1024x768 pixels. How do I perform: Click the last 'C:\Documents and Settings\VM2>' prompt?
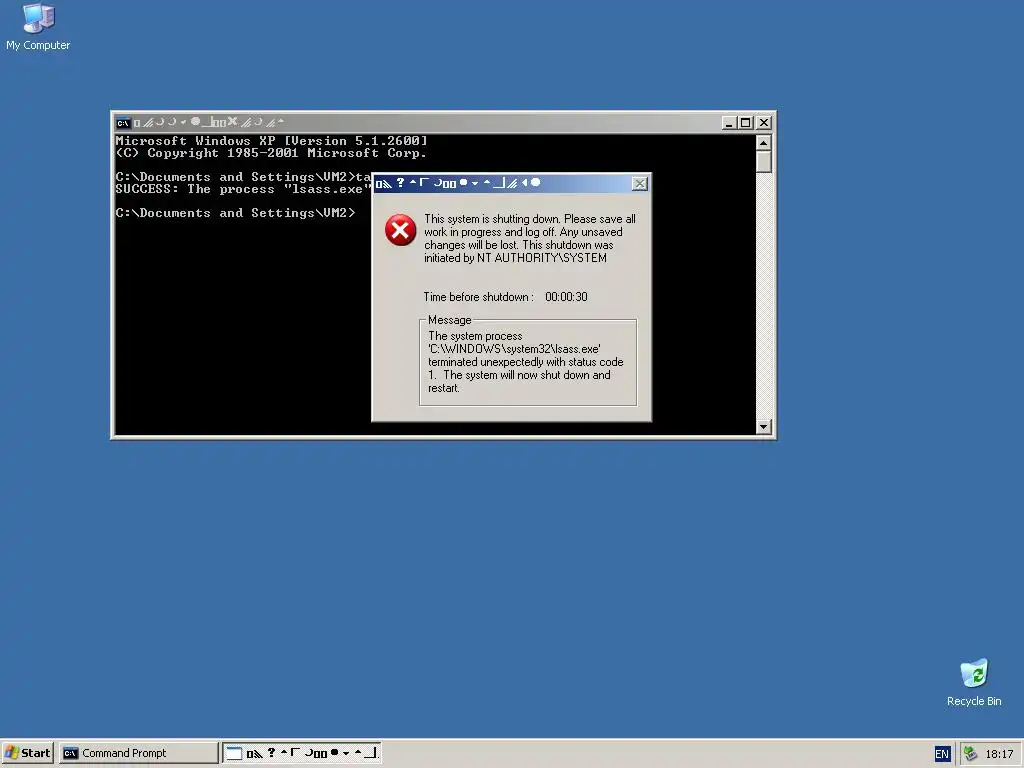pyautogui.click(x=236, y=213)
